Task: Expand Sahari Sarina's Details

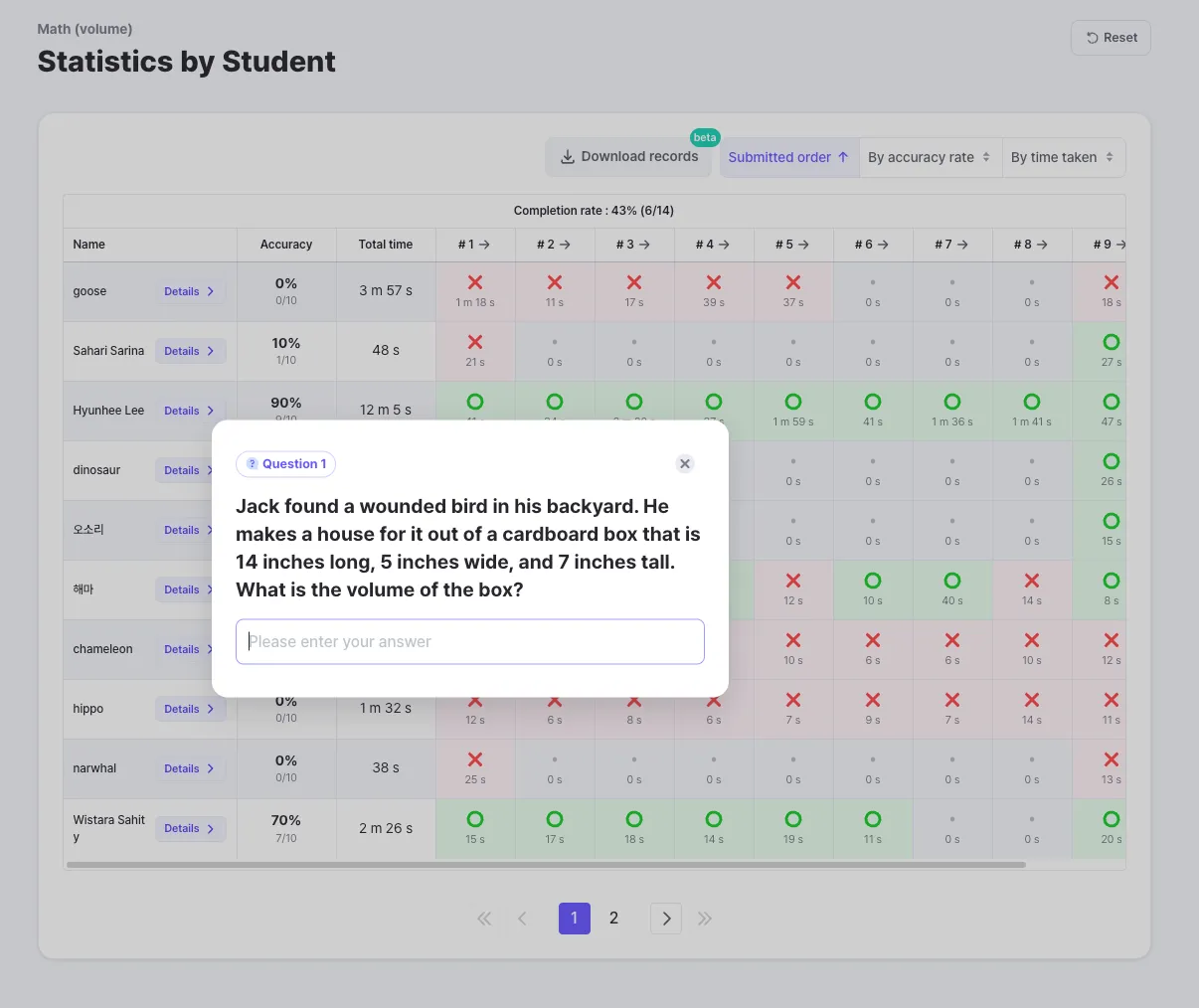Action: coord(190,351)
